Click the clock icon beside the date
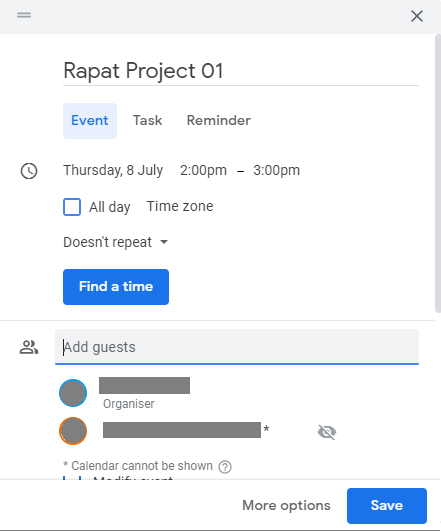This screenshot has width=441, height=531. pos(29,171)
